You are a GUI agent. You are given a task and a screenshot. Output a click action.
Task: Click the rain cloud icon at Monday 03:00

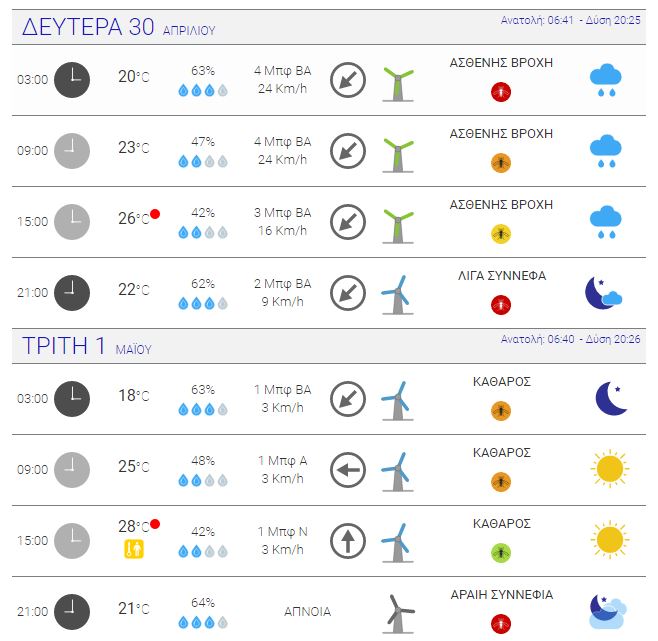tap(606, 80)
